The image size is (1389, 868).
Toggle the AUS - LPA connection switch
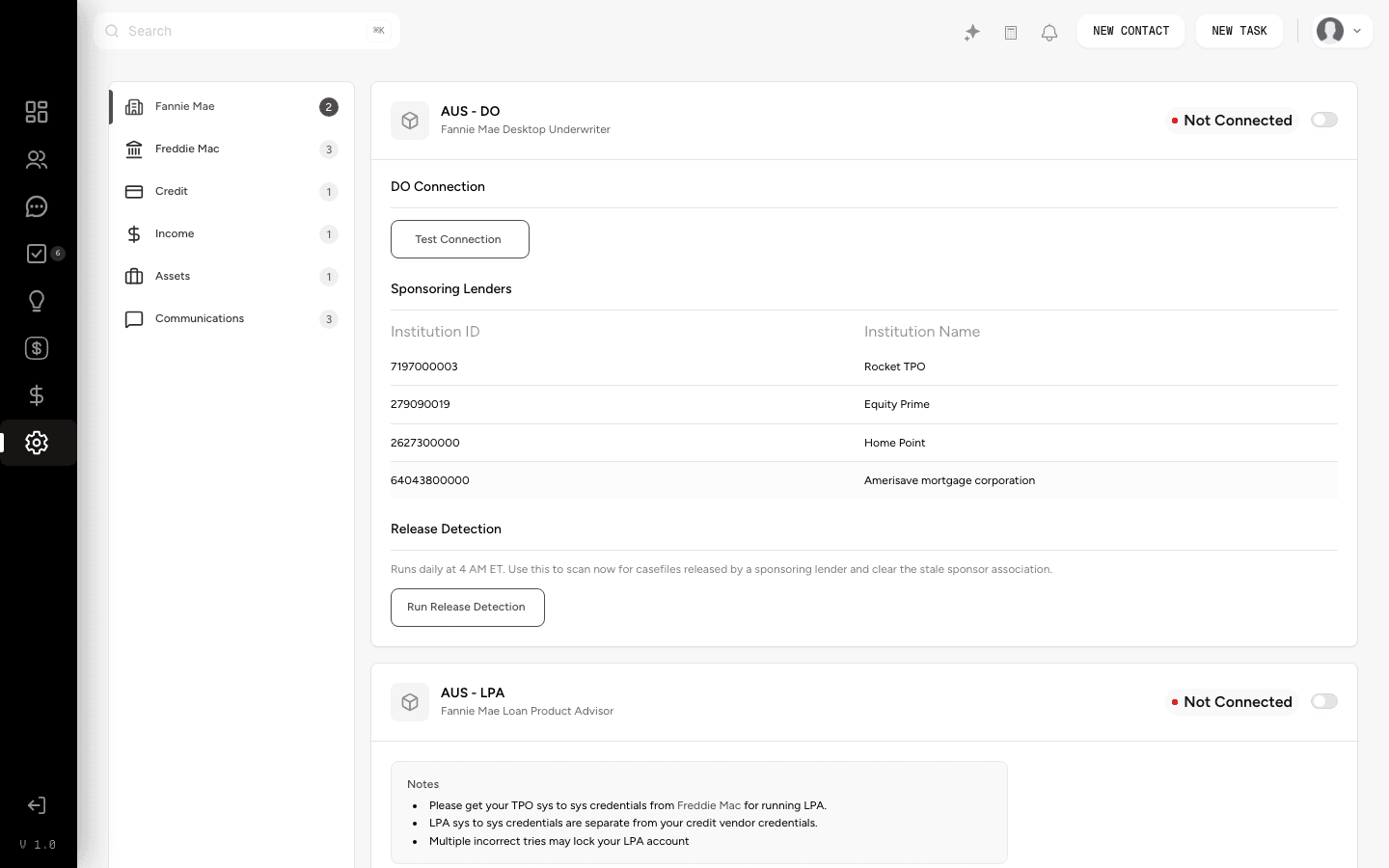point(1324,701)
